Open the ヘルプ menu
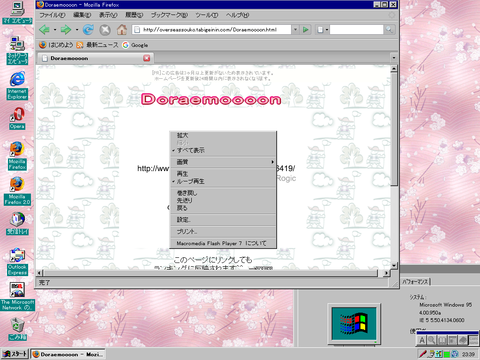 (x=237, y=15)
